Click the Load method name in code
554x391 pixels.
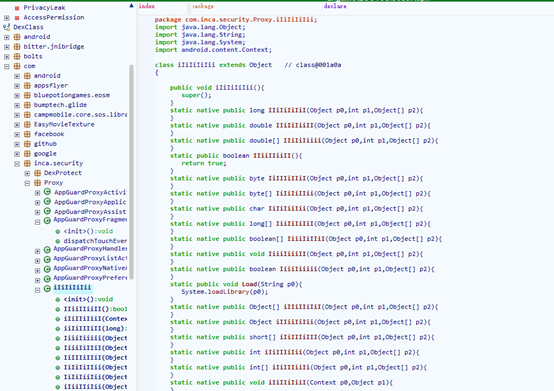pyautogui.click(x=249, y=284)
